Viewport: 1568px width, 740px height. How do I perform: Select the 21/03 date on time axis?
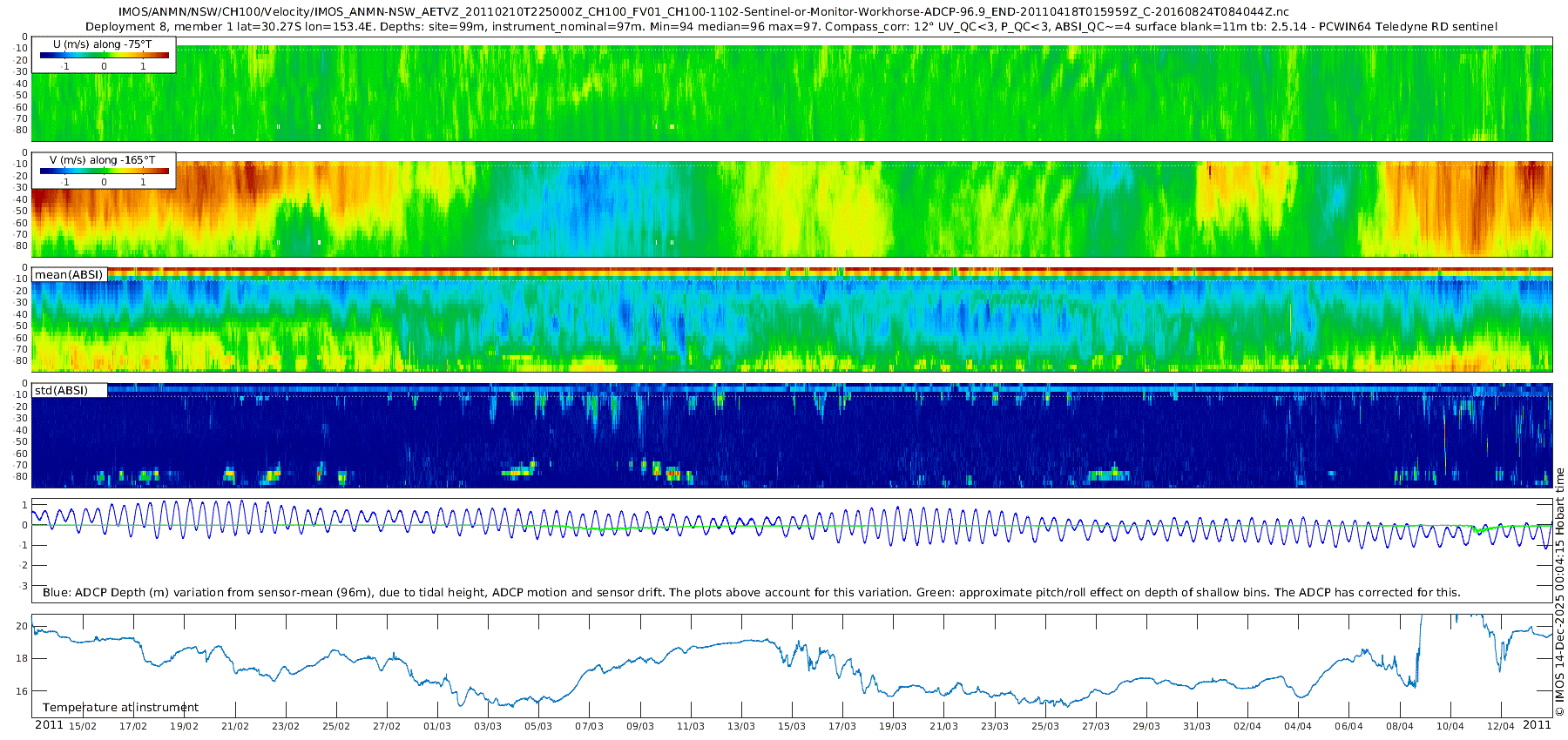point(943,726)
